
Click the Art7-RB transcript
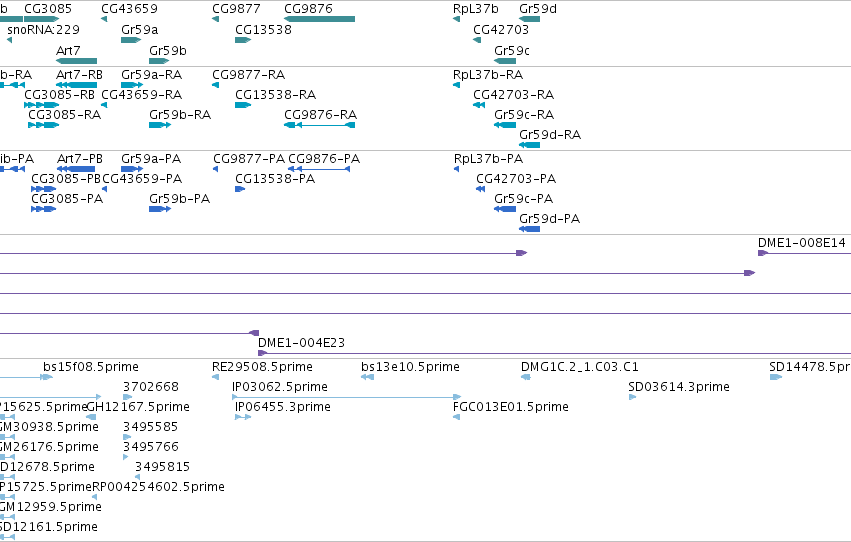tap(77, 85)
